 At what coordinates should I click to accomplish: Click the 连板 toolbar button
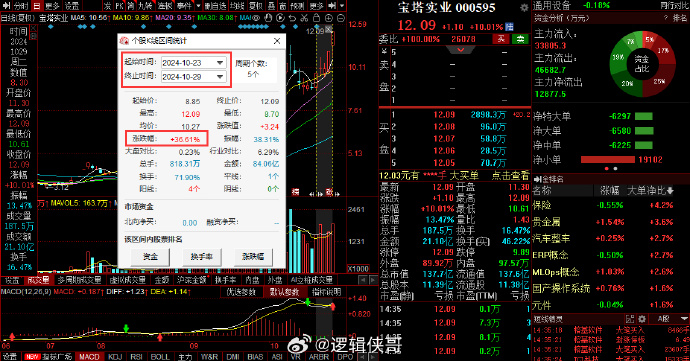(x=165, y=6)
